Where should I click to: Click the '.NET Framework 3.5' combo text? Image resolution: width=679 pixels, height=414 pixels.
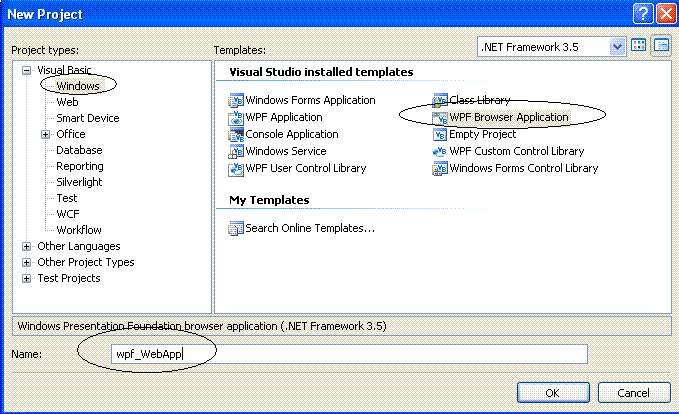coord(530,47)
